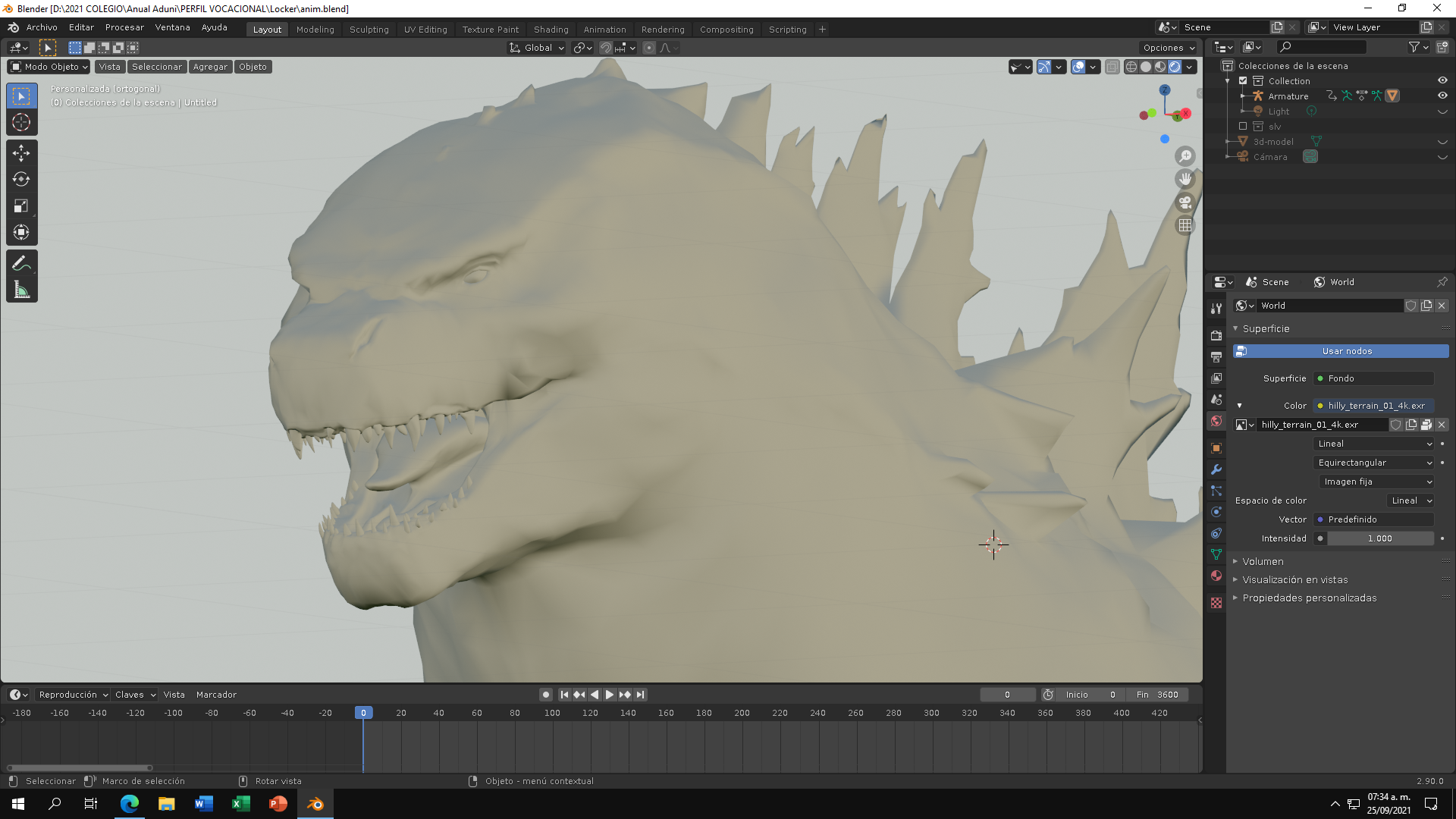The height and width of the screenshot is (819, 1456).
Task: Open the Modifiers wrench properties tab
Action: click(1216, 469)
